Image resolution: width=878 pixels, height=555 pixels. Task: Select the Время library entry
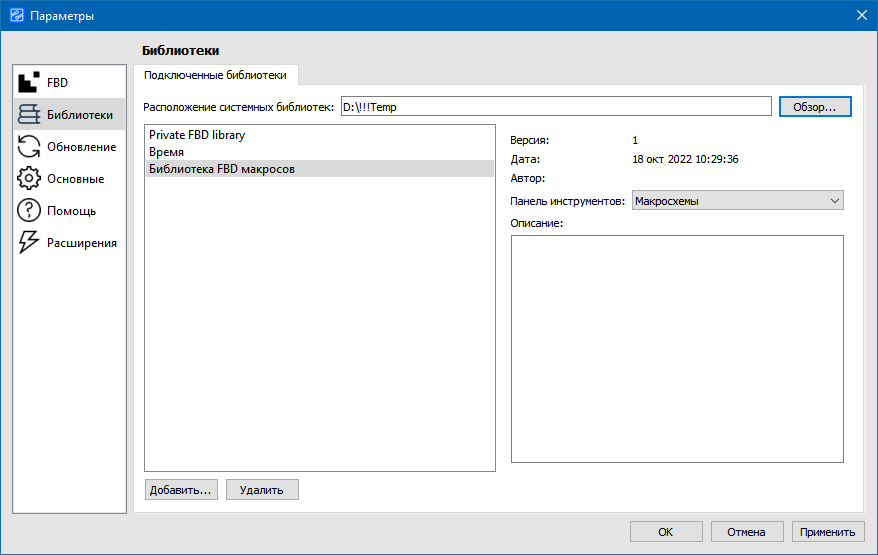(166, 152)
